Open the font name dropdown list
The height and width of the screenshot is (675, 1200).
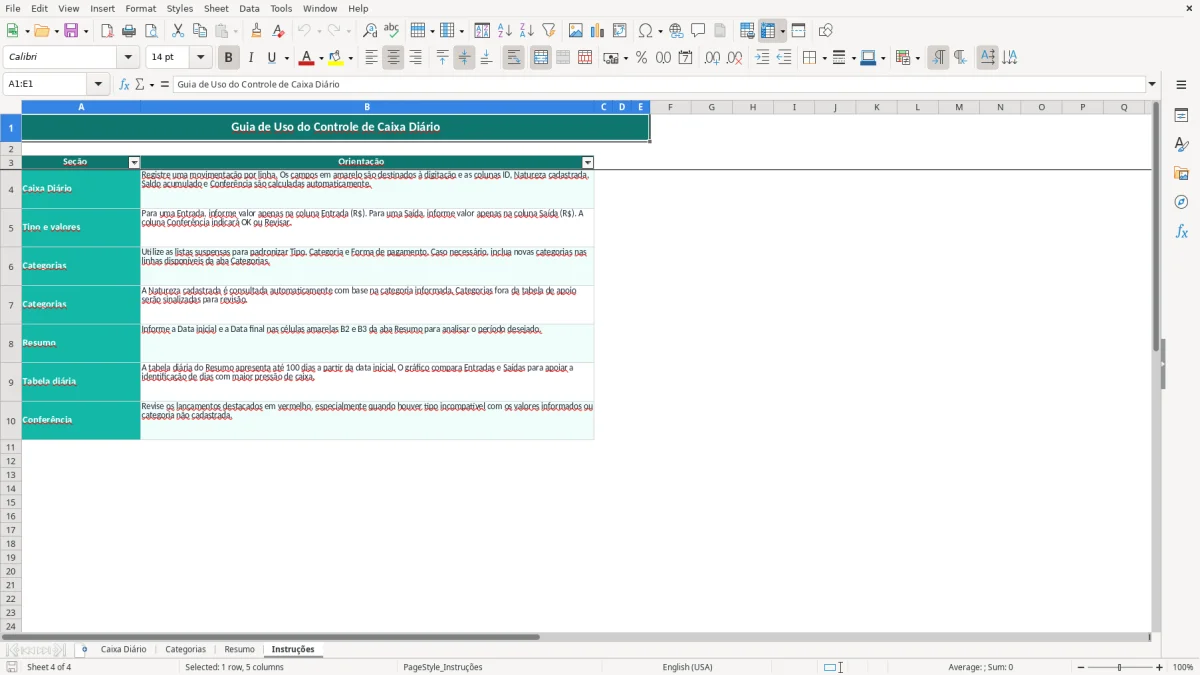(x=128, y=58)
